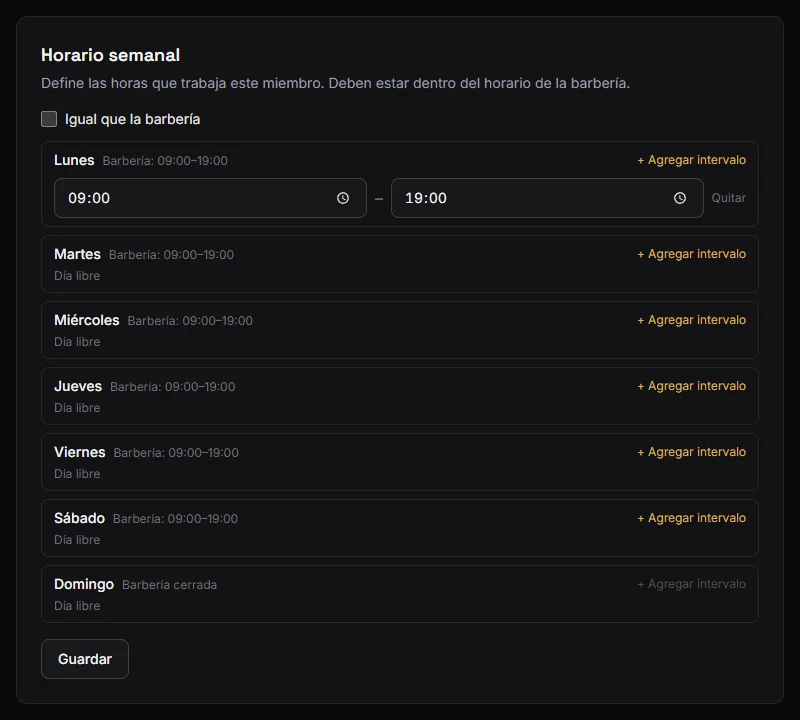This screenshot has width=800, height=720.
Task: Click the description starting 'Define las horas'
Action: pos(335,83)
